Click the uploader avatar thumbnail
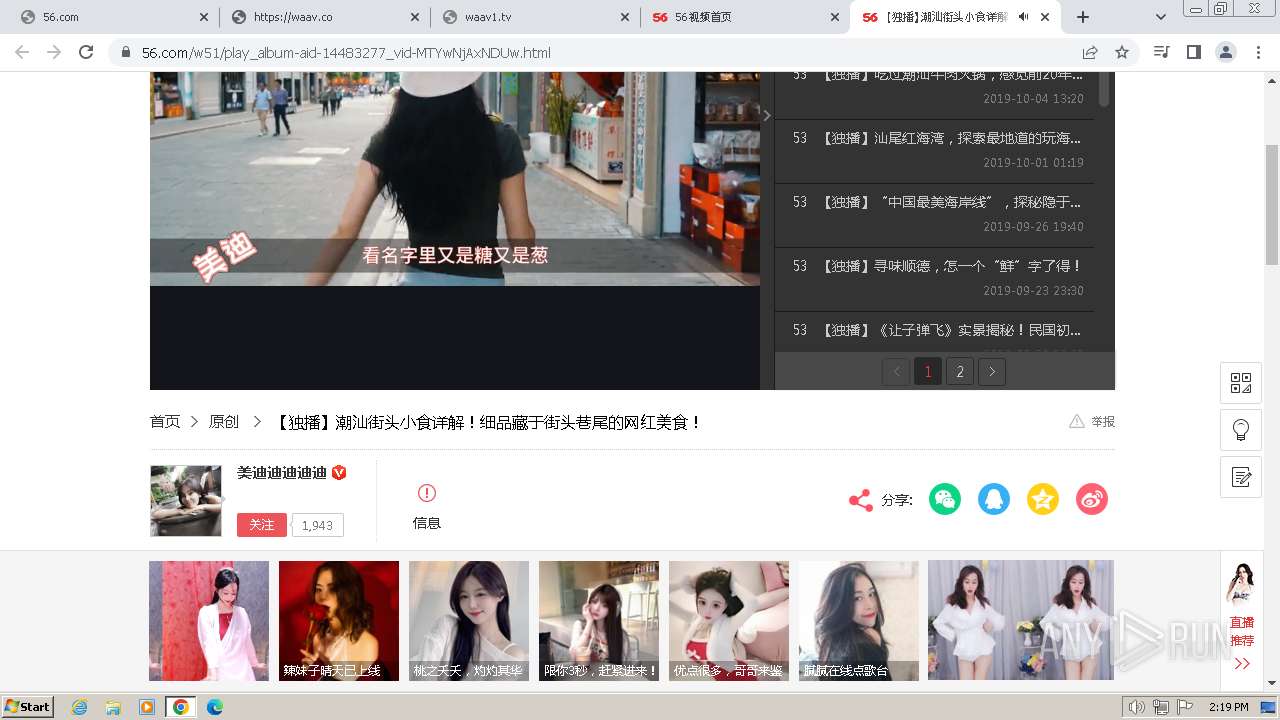The image size is (1280, 720). [186, 501]
